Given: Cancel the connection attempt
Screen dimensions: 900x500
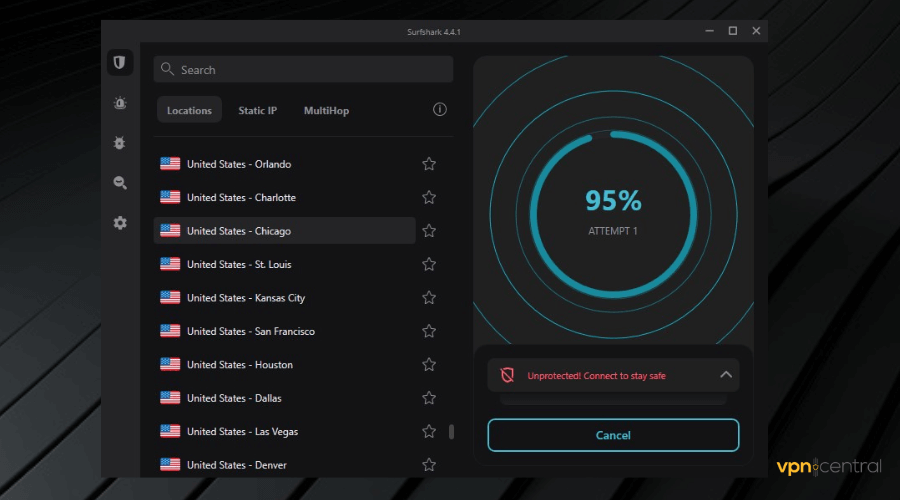Looking at the screenshot, I should (613, 435).
